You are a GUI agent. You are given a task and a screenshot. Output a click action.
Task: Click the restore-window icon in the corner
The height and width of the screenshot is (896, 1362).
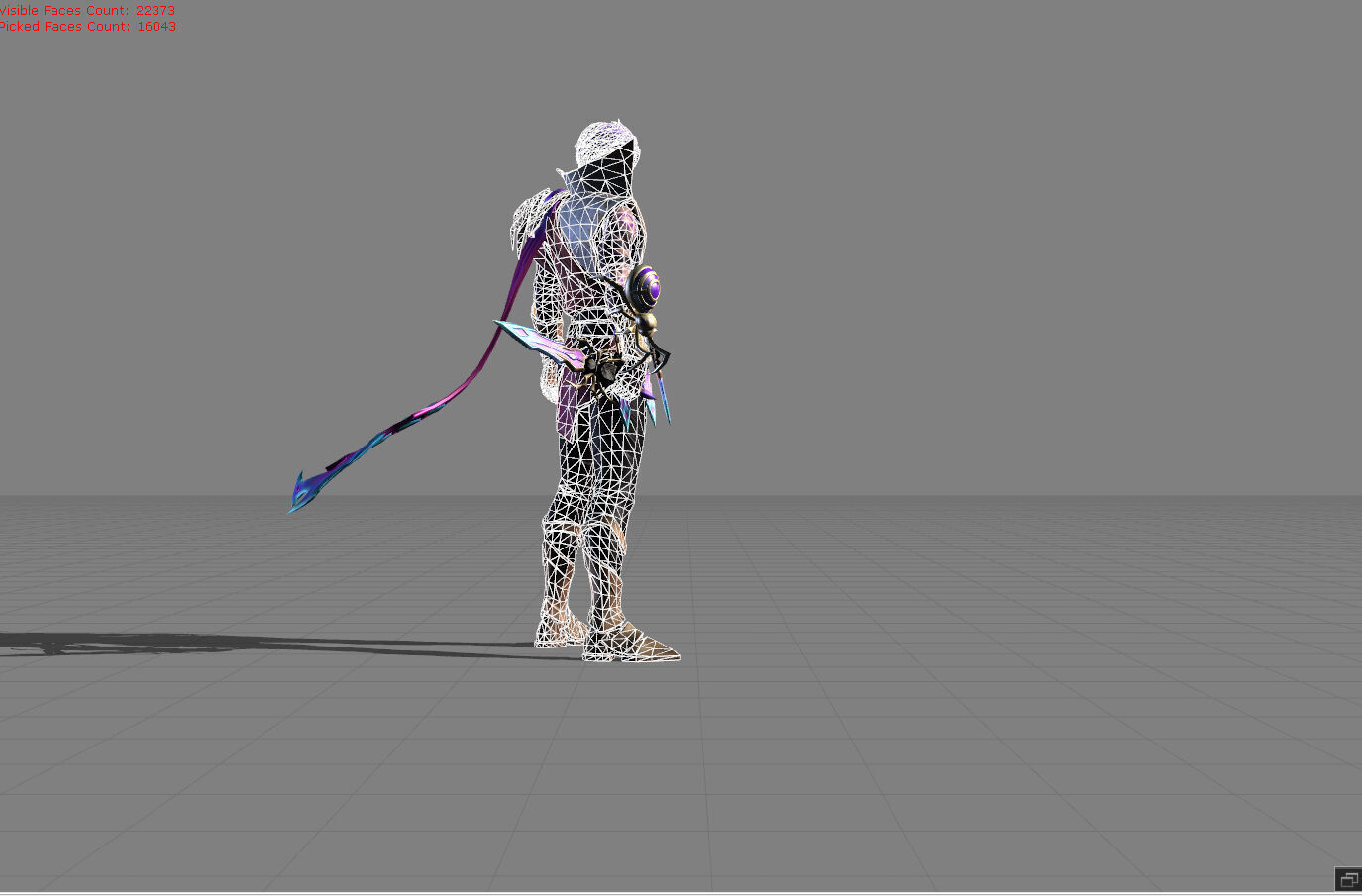1348,879
